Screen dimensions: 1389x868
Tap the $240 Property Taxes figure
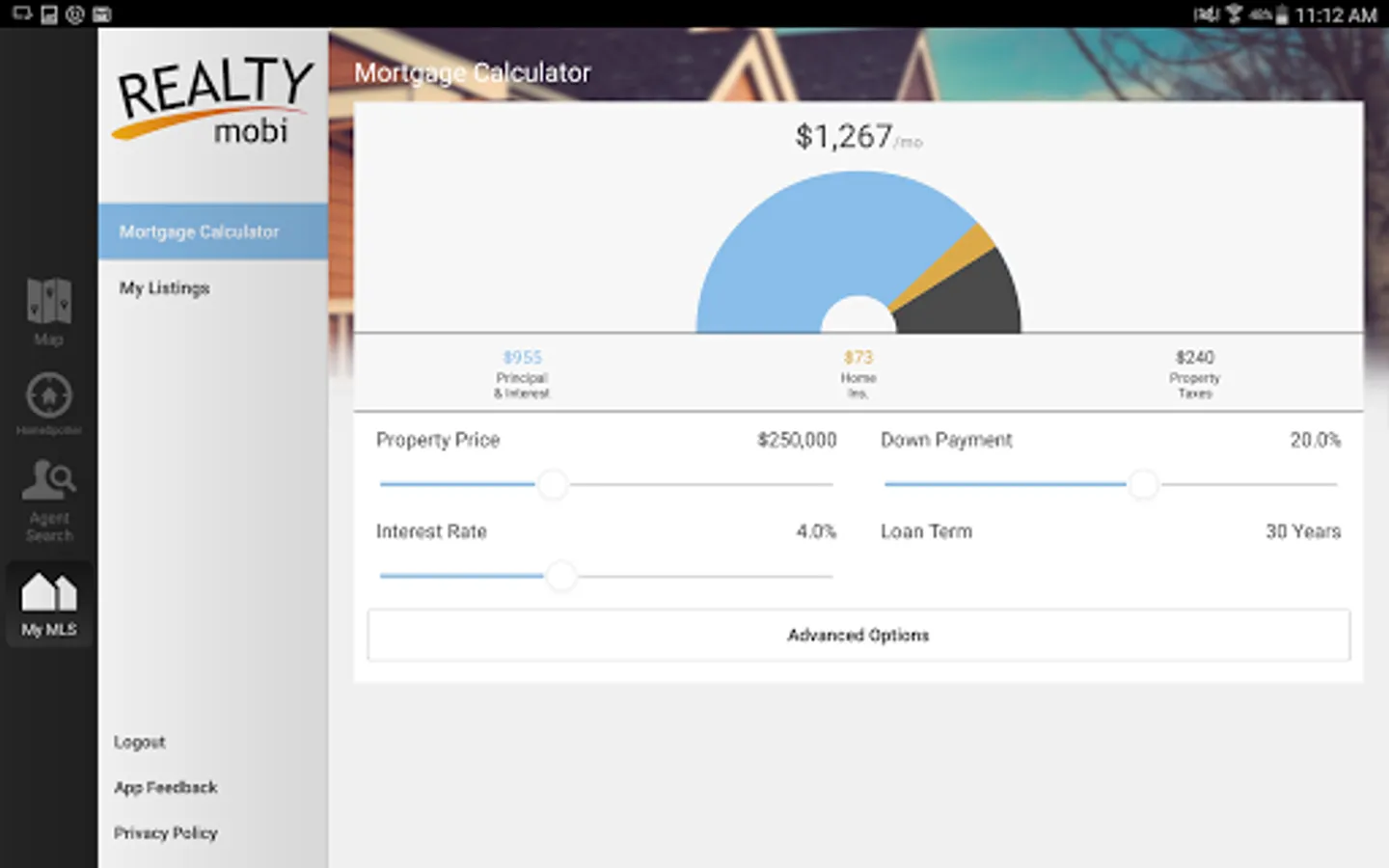point(1195,374)
